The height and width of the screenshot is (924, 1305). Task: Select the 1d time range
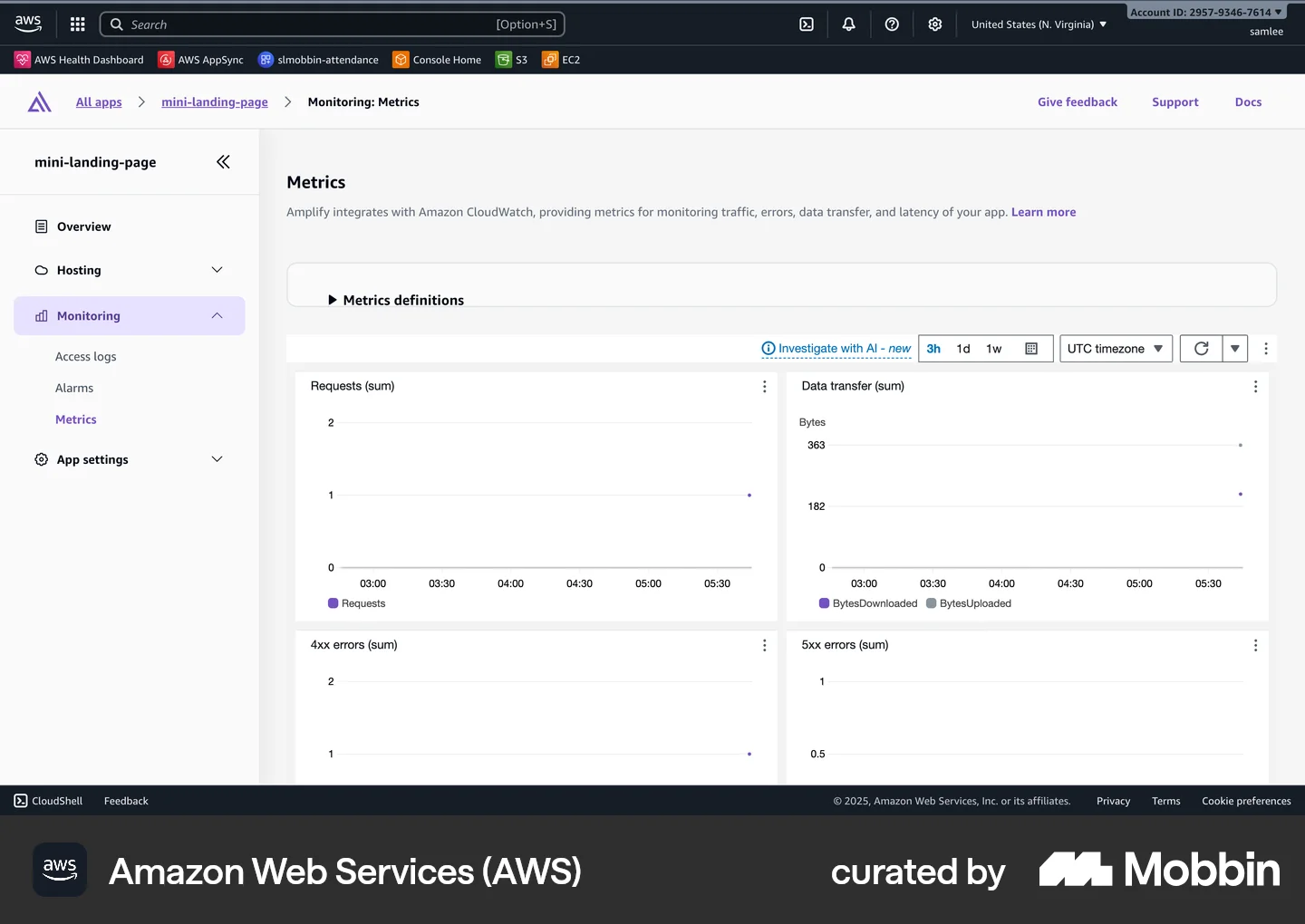[963, 349]
